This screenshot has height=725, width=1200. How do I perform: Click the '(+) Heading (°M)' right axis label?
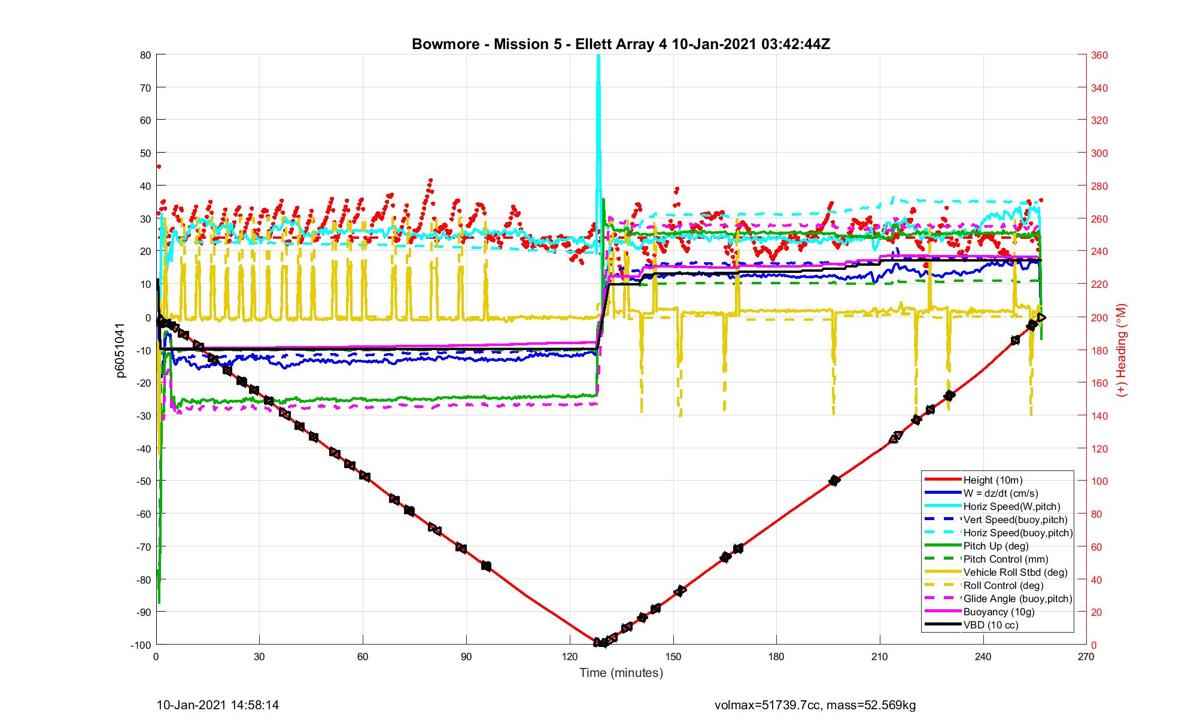pos(1122,350)
